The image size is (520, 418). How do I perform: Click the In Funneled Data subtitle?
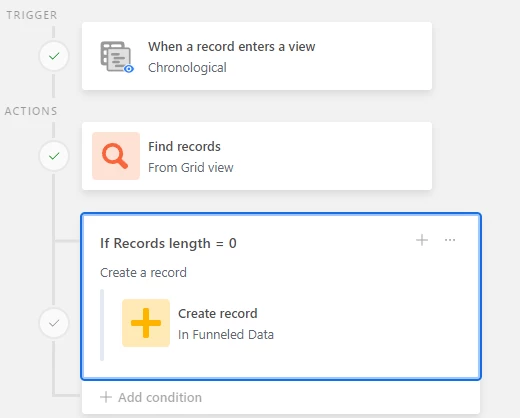tap(226, 334)
